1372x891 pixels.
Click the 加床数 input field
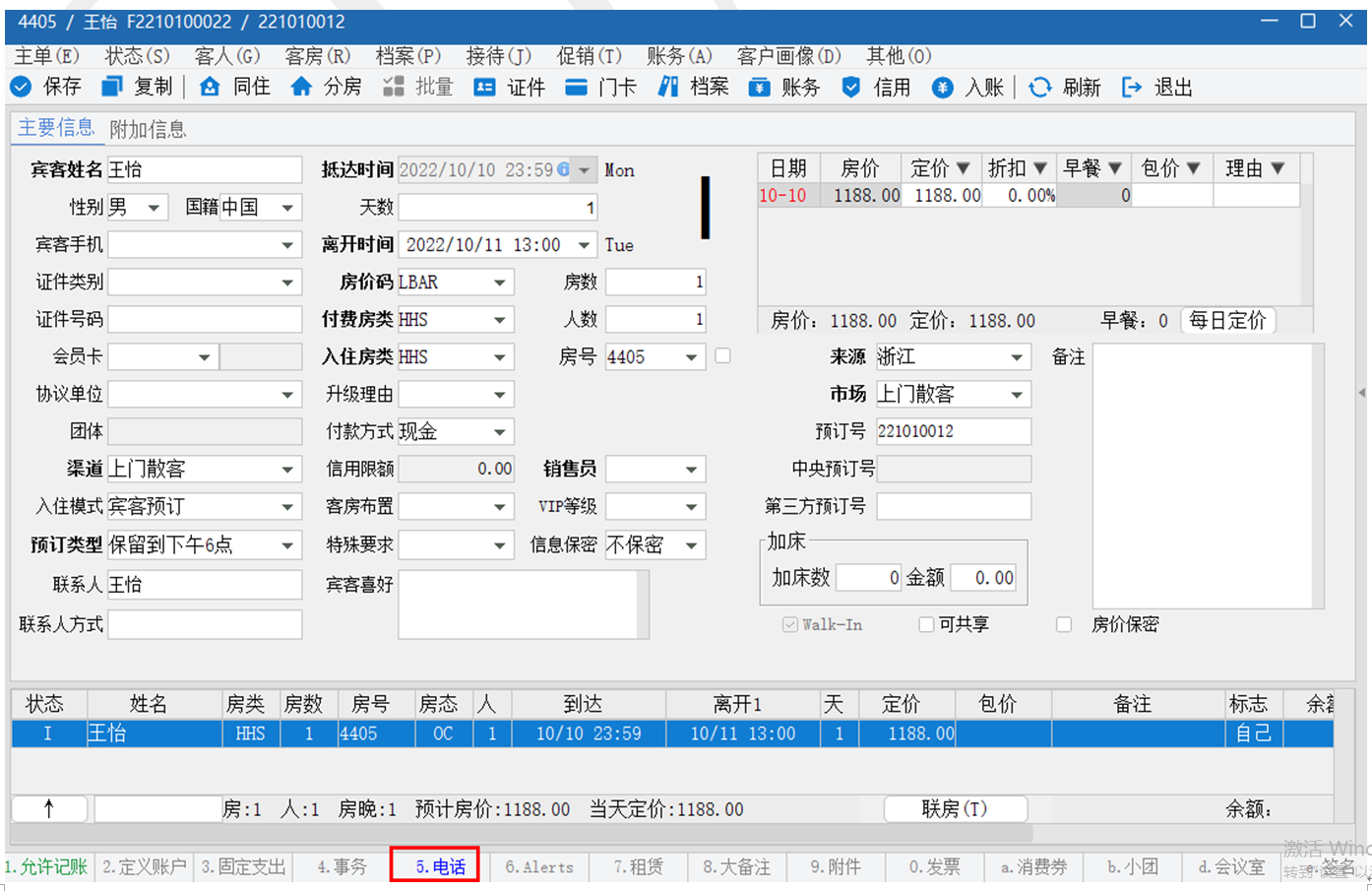(x=869, y=577)
